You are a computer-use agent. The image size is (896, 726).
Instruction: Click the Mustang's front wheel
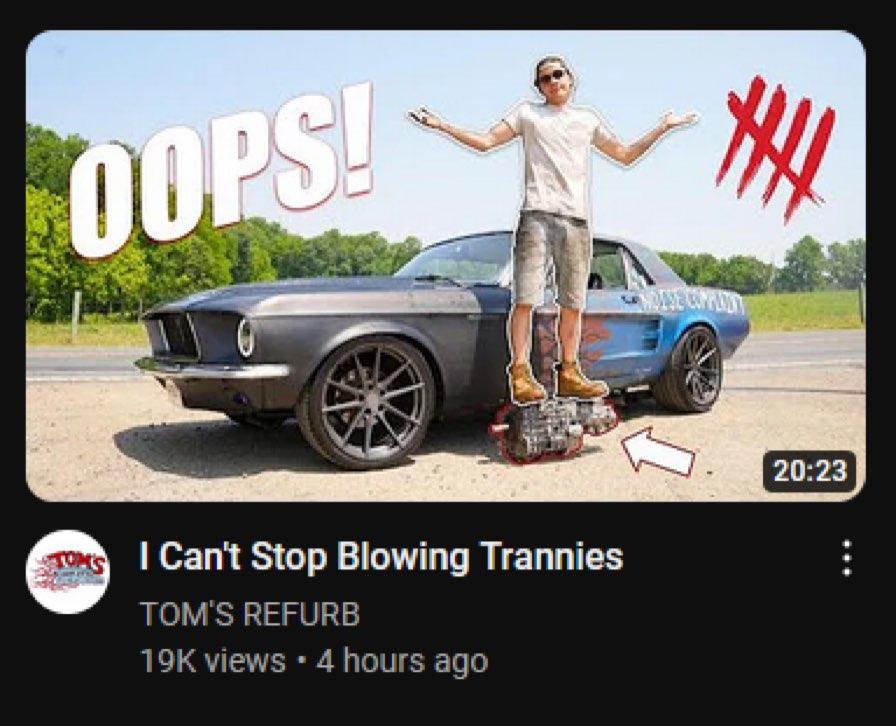pyautogui.click(x=368, y=401)
